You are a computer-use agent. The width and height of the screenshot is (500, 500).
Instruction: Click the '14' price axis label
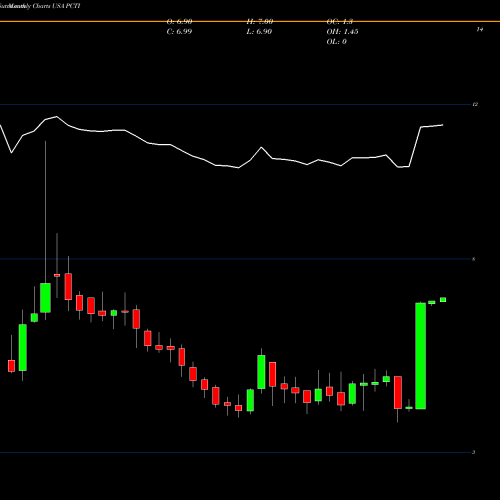click(480, 29)
